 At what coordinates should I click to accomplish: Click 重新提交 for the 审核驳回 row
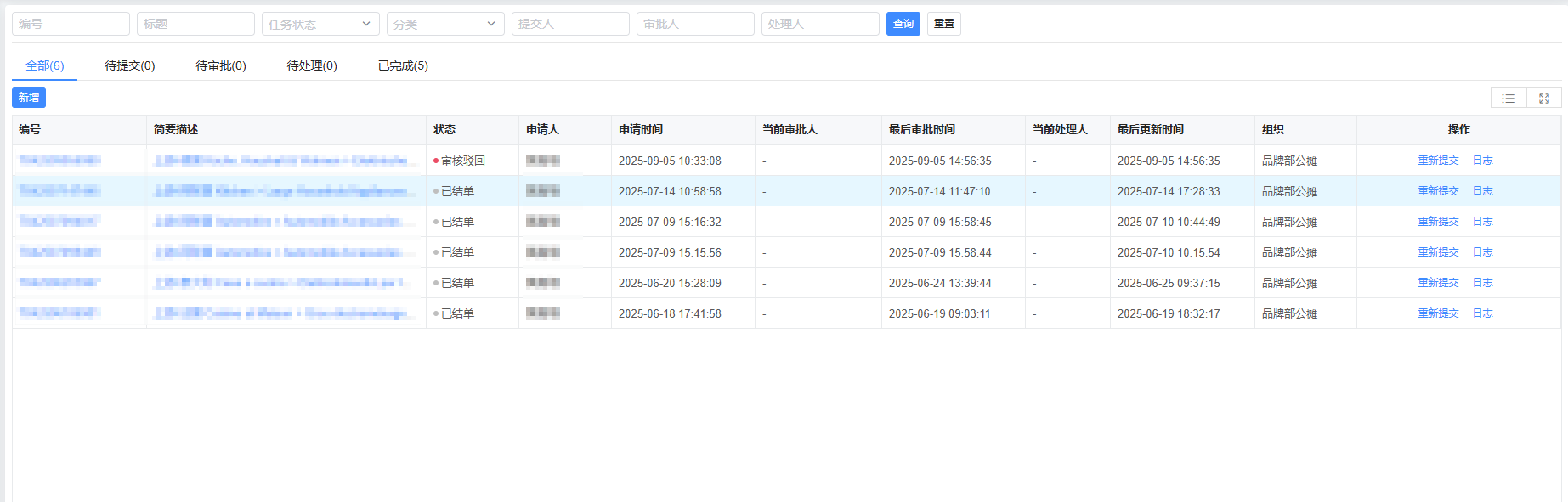click(1438, 161)
